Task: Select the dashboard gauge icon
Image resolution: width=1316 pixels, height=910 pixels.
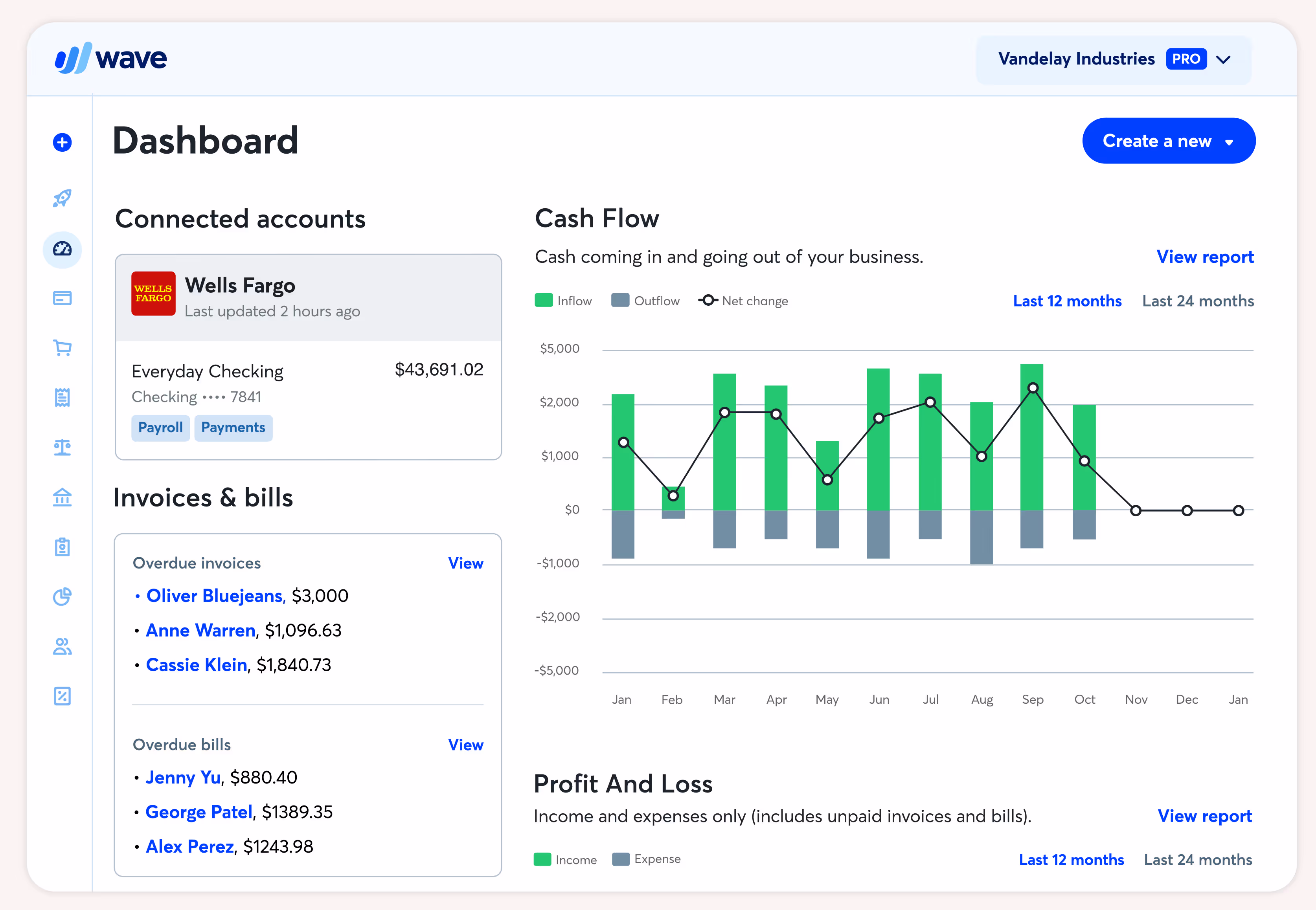Action: point(62,249)
